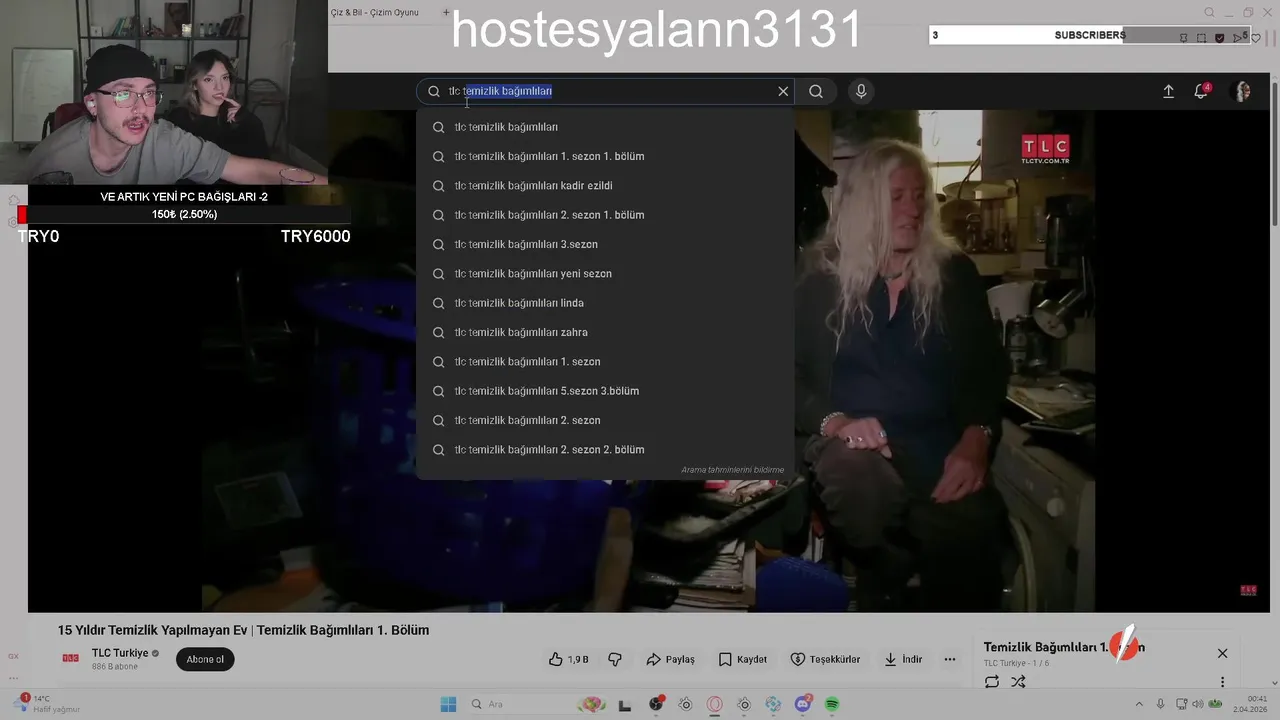1280x720 pixels.
Task: Like the video with thumbs-up 1,9 B
Action: (x=568, y=659)
